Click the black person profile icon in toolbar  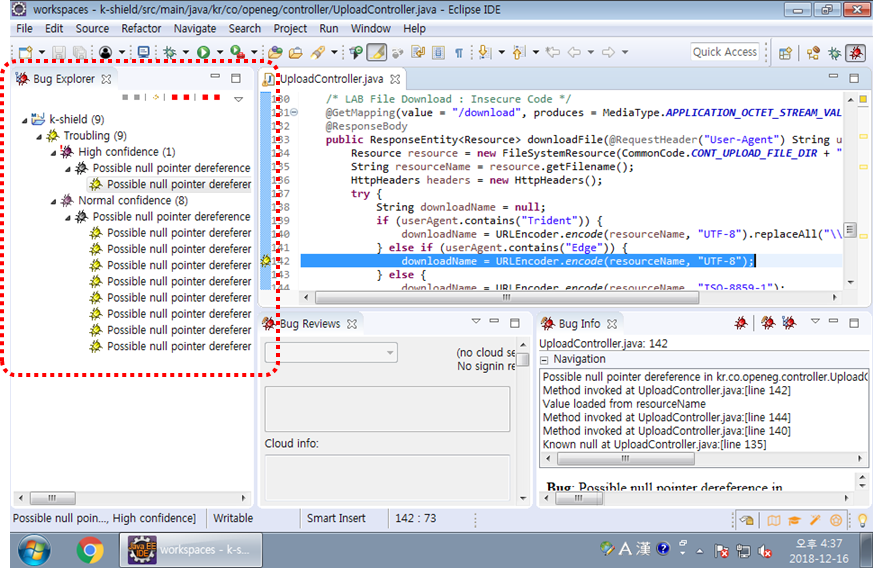[105, 52]
